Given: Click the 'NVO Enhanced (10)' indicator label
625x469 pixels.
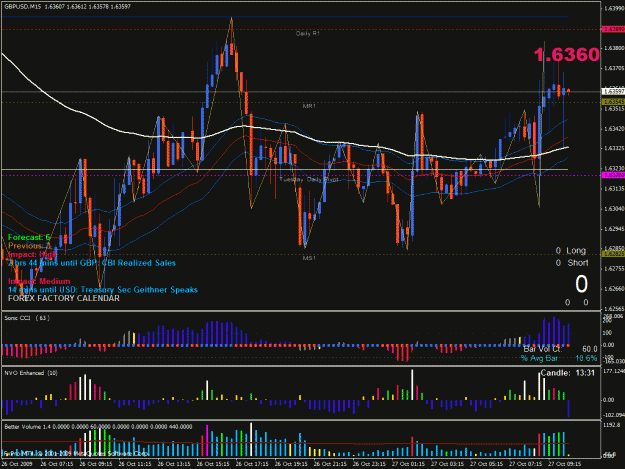Looking at the screenshot, I should point(31,373).
